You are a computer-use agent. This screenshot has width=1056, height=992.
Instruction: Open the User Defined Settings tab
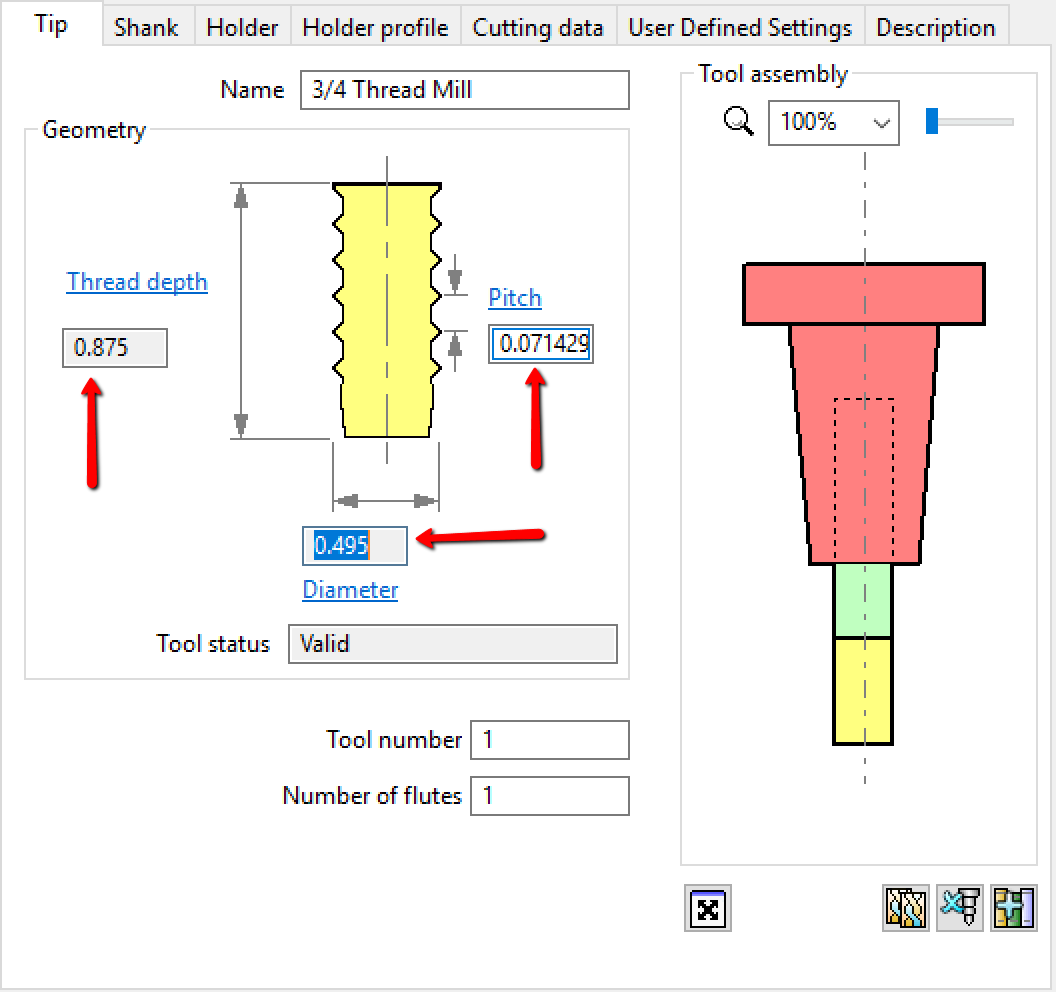(x=740, y=28)
